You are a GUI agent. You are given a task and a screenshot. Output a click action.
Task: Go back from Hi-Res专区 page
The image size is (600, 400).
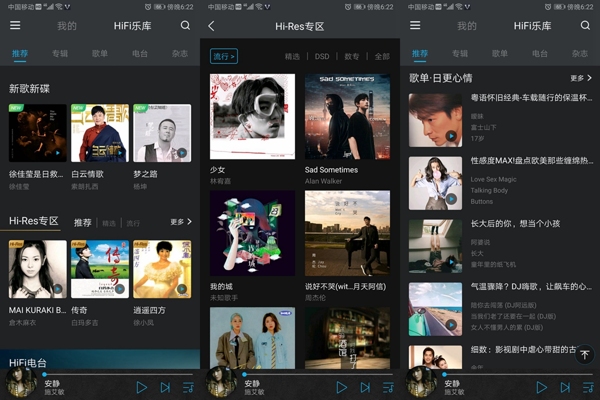(211, 26)
